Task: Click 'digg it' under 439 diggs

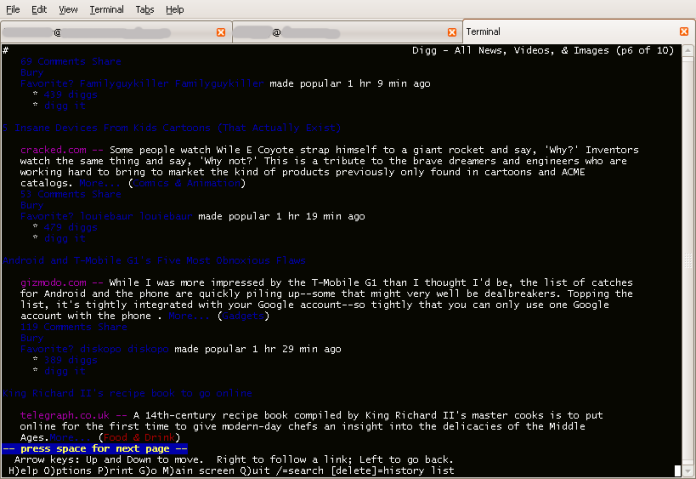Action: coord(64,106)
